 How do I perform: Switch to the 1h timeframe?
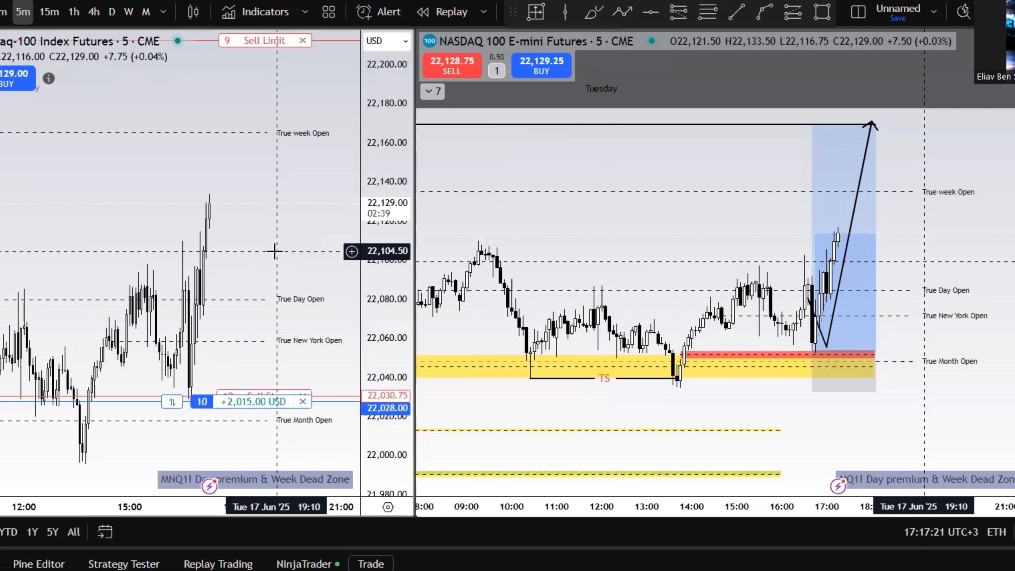click(x=74, y=12)
